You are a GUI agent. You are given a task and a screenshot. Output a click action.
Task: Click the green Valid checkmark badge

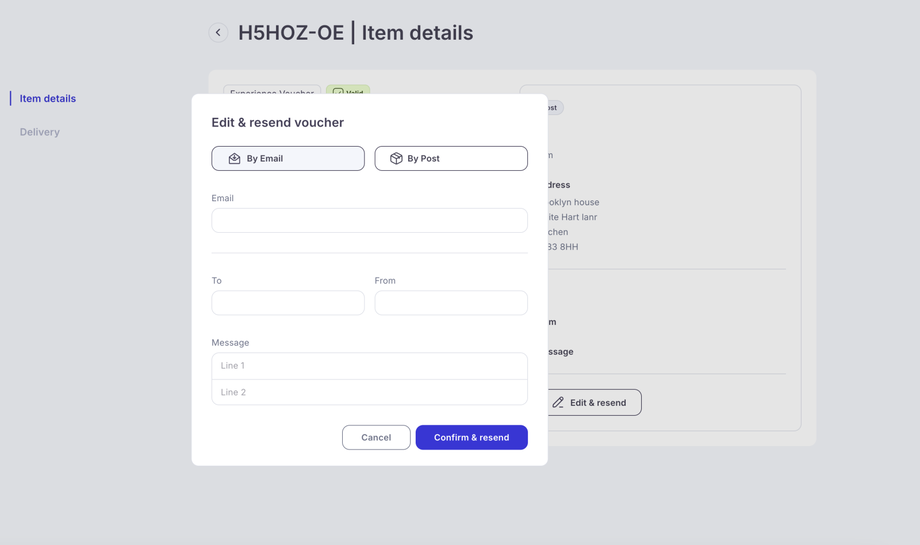[348, 91]
